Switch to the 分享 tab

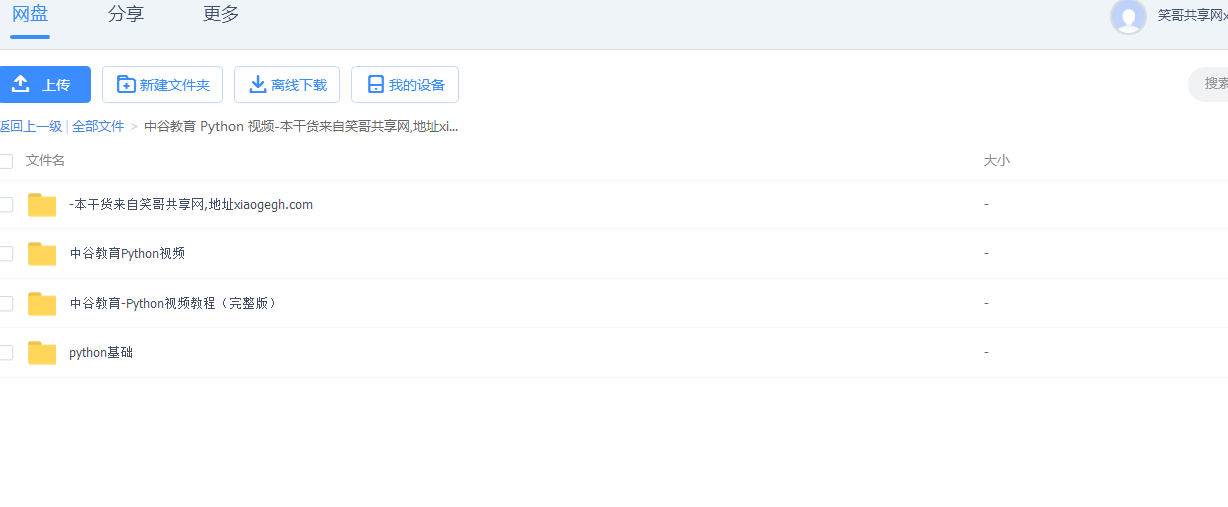[x=126, y=15]
